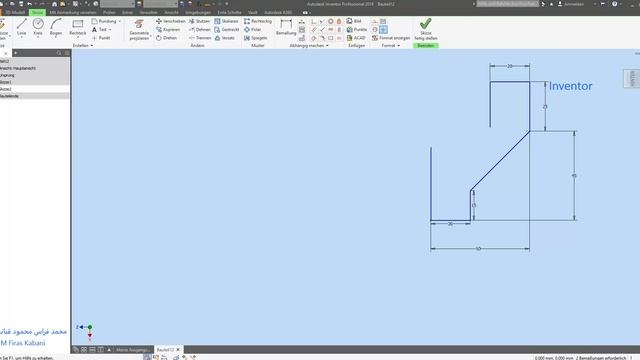This screenshot has width=640, height=360.
Task: Select the Versatz offset tool
Action: point(224,38)
